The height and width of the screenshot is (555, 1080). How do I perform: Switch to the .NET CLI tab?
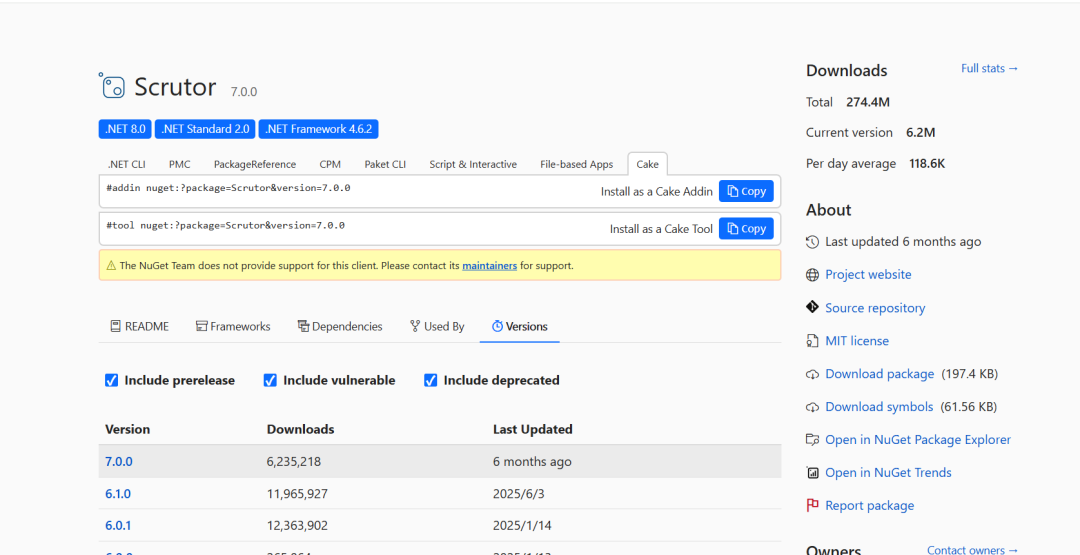(127, 165)
